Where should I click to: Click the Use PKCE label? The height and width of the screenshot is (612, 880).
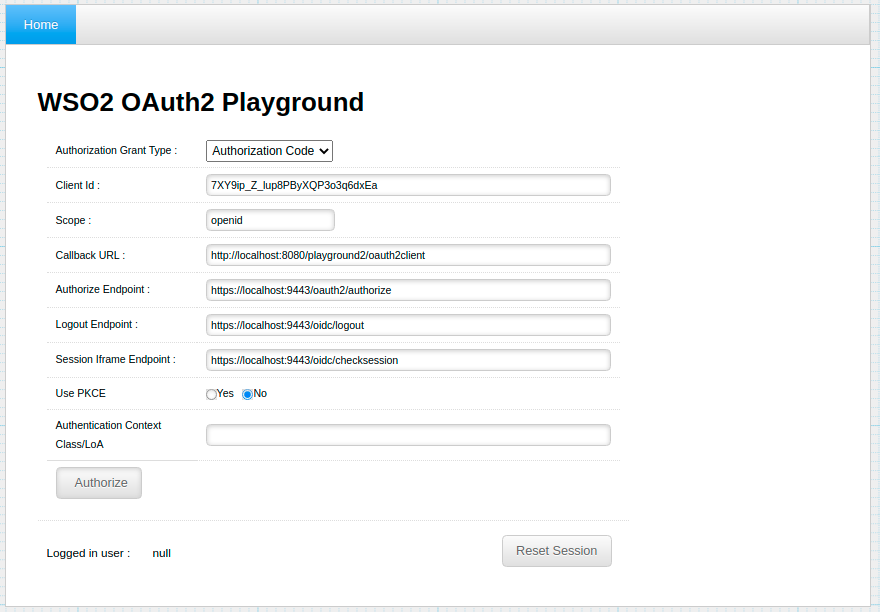click(x=80, y=394)
